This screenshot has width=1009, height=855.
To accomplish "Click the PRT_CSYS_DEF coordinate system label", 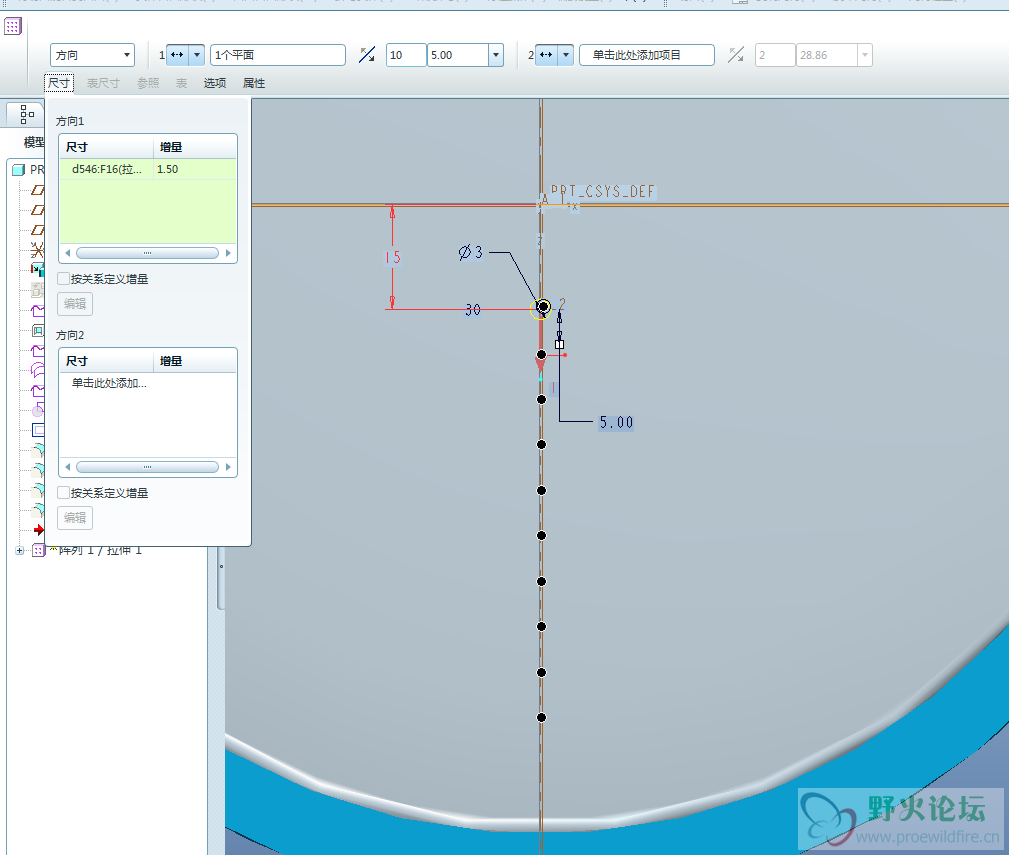I will coord(602,191).
